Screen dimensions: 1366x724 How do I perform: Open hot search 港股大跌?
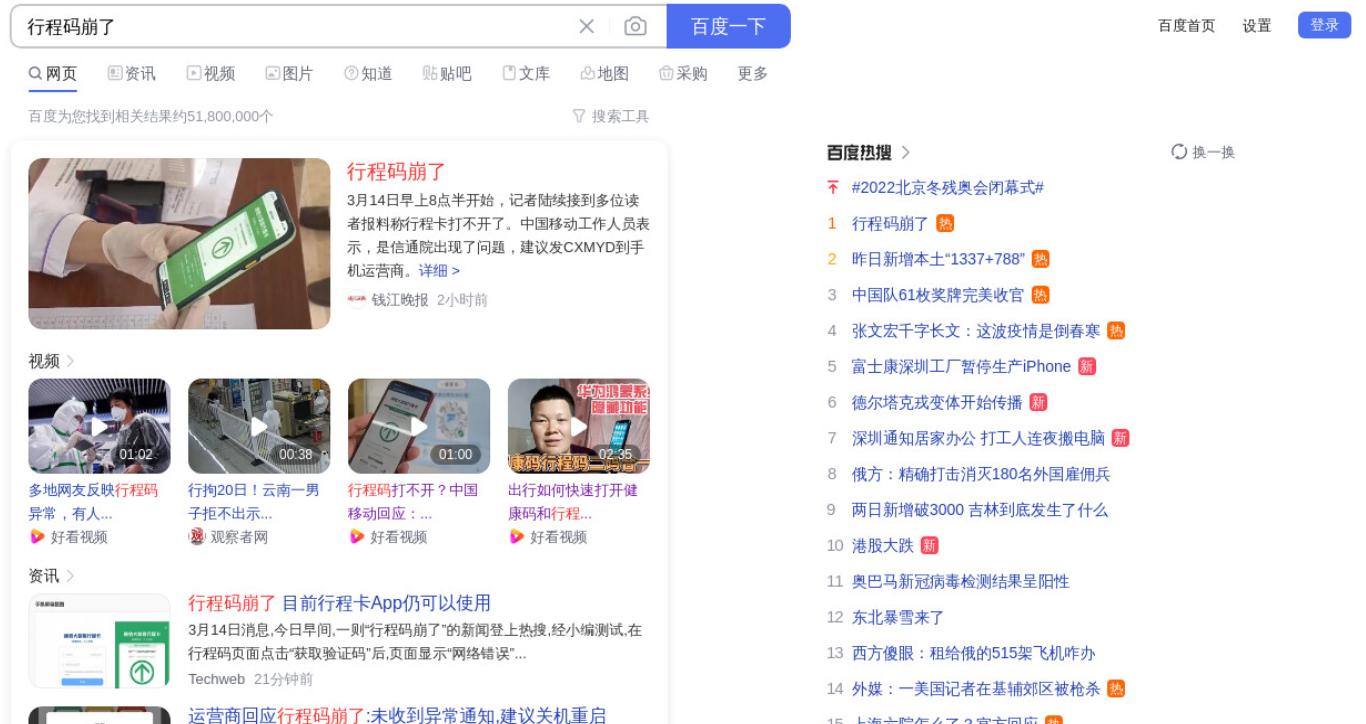coord(883,546)
